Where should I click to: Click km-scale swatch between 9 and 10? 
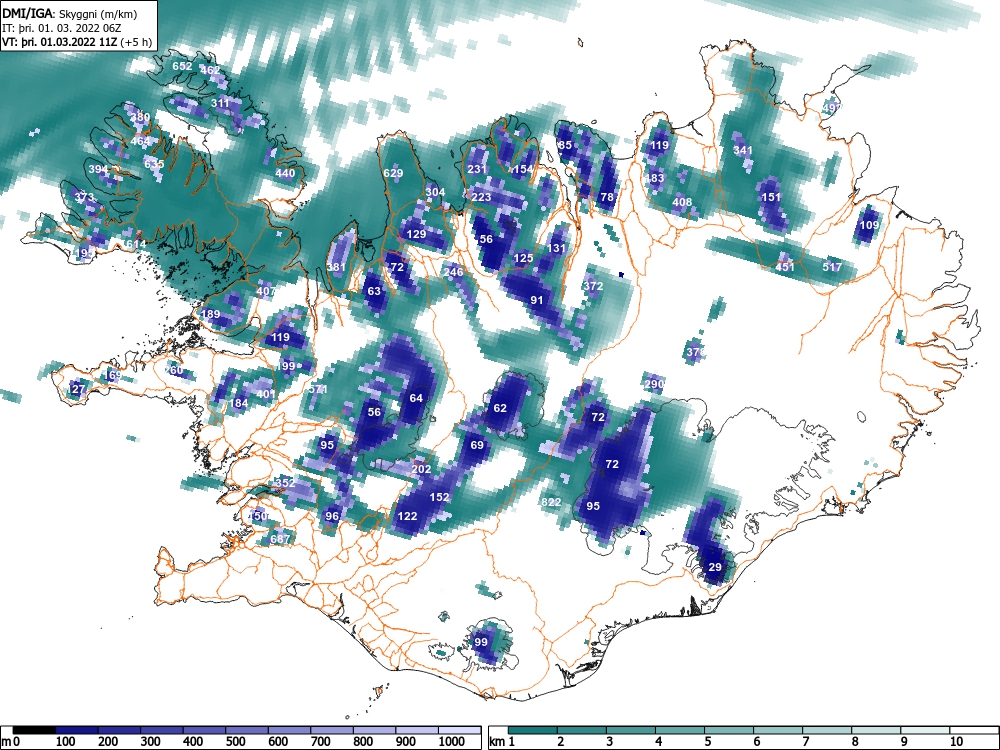(x=925, y=730)
